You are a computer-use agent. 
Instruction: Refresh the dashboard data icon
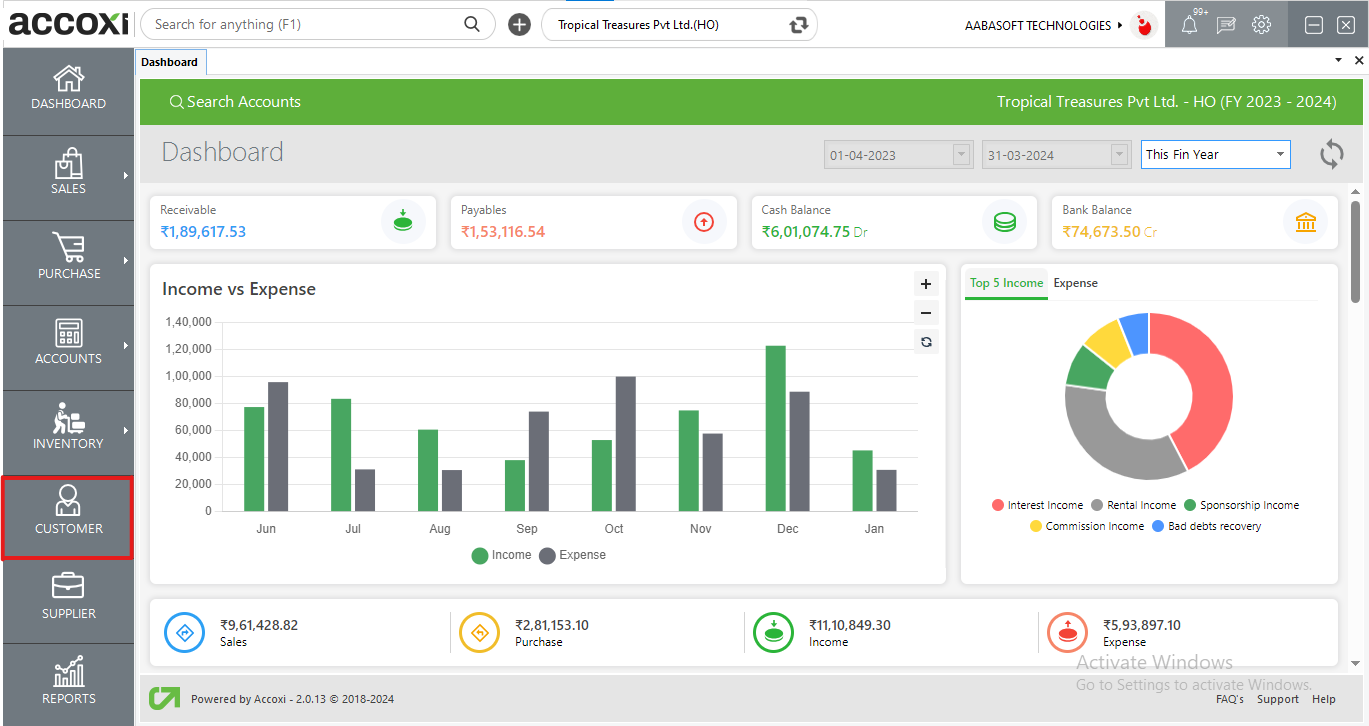1331,154
